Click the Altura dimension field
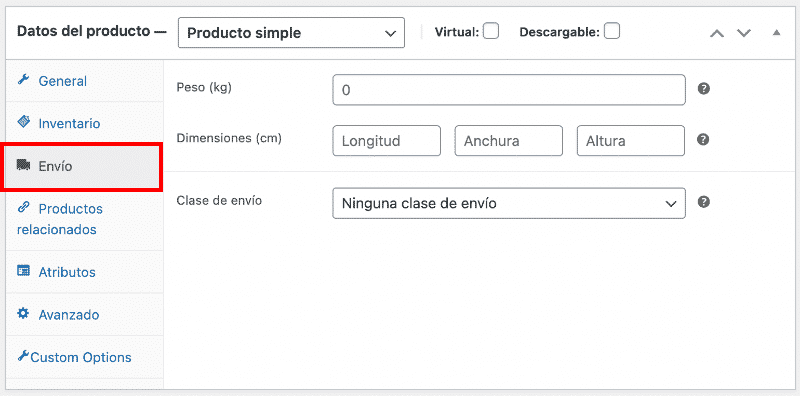 click(x=631, y=141)
